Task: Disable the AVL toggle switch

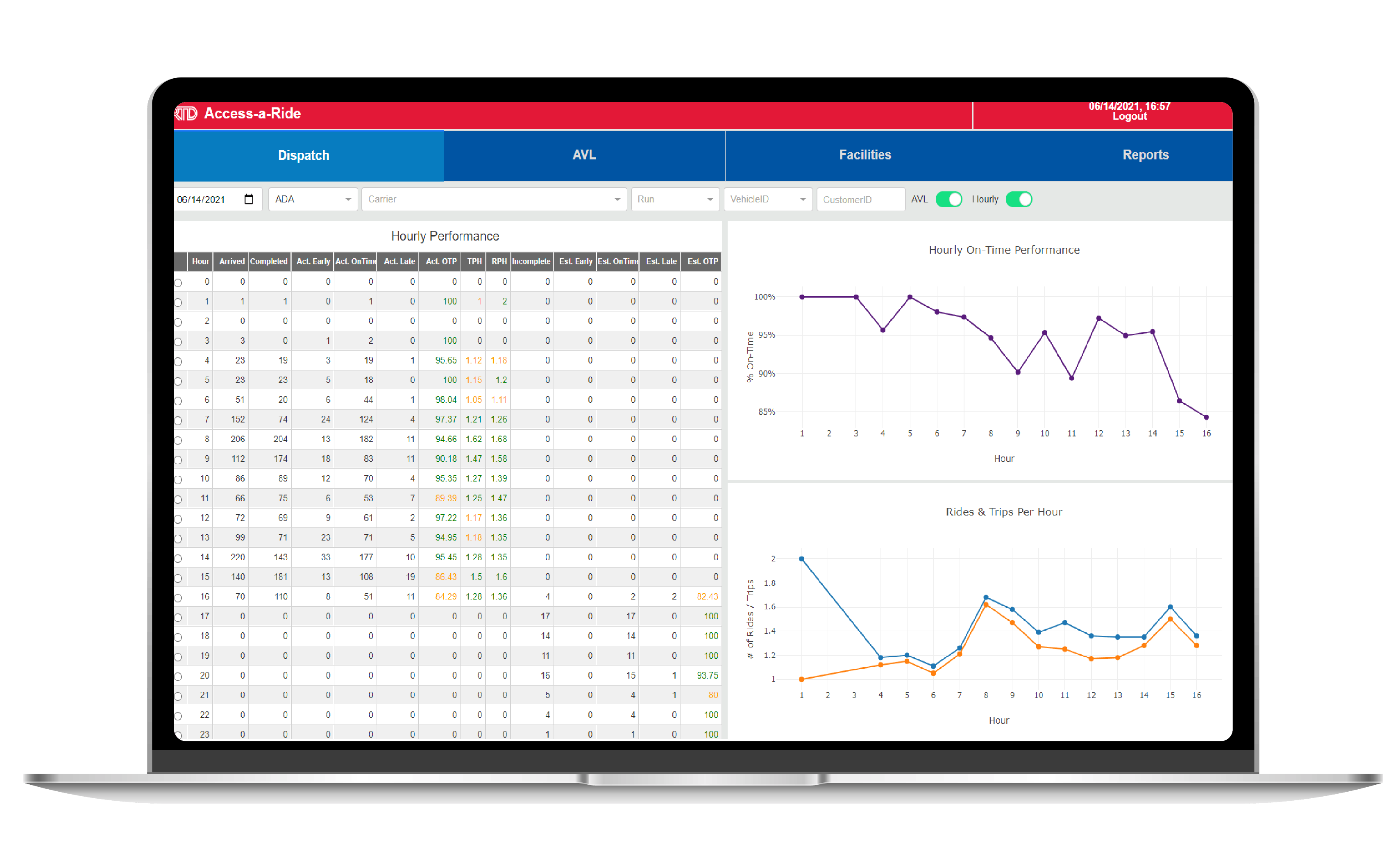Action: [948, 199]
